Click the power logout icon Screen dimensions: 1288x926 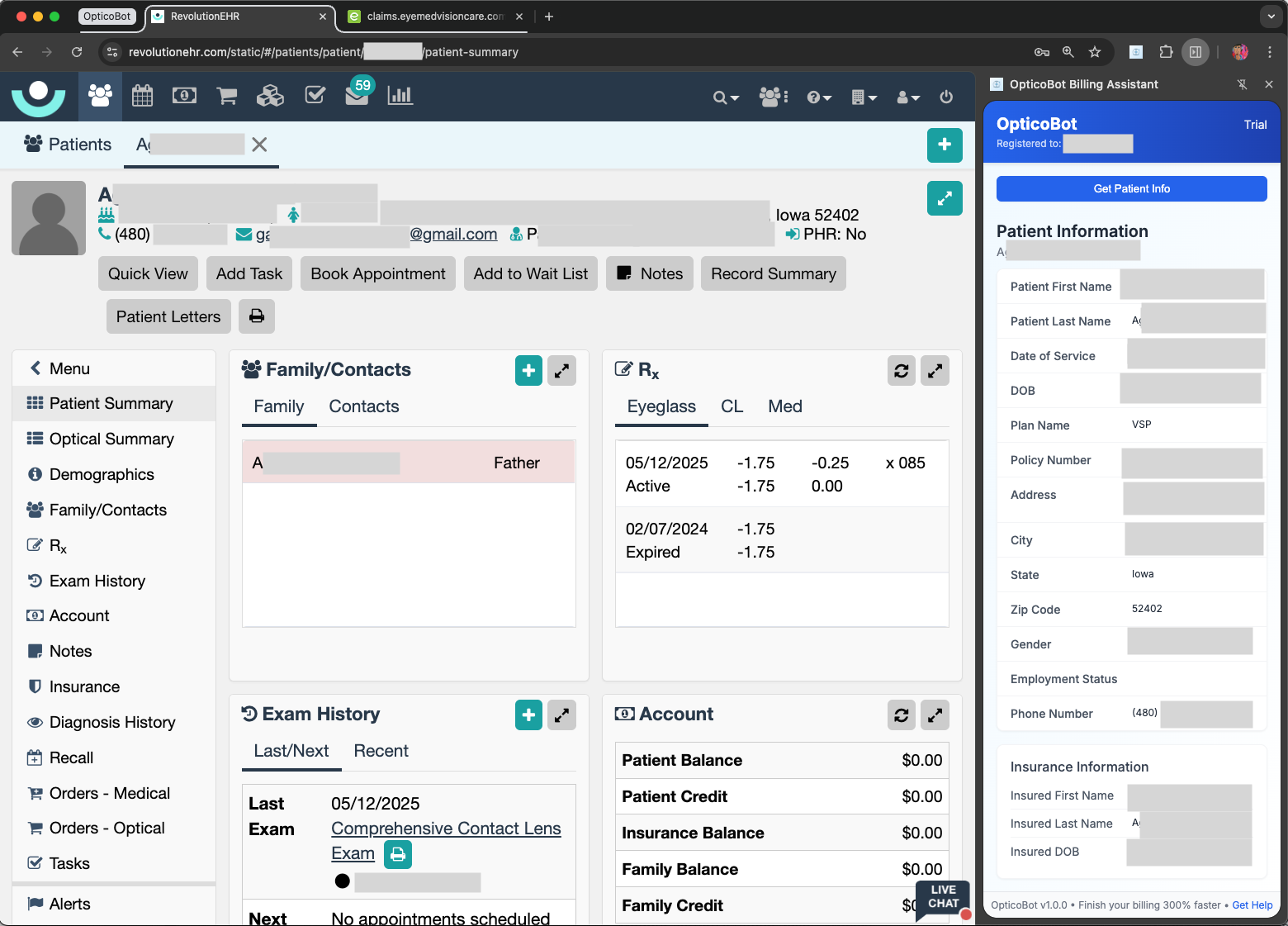coord(946,97)
